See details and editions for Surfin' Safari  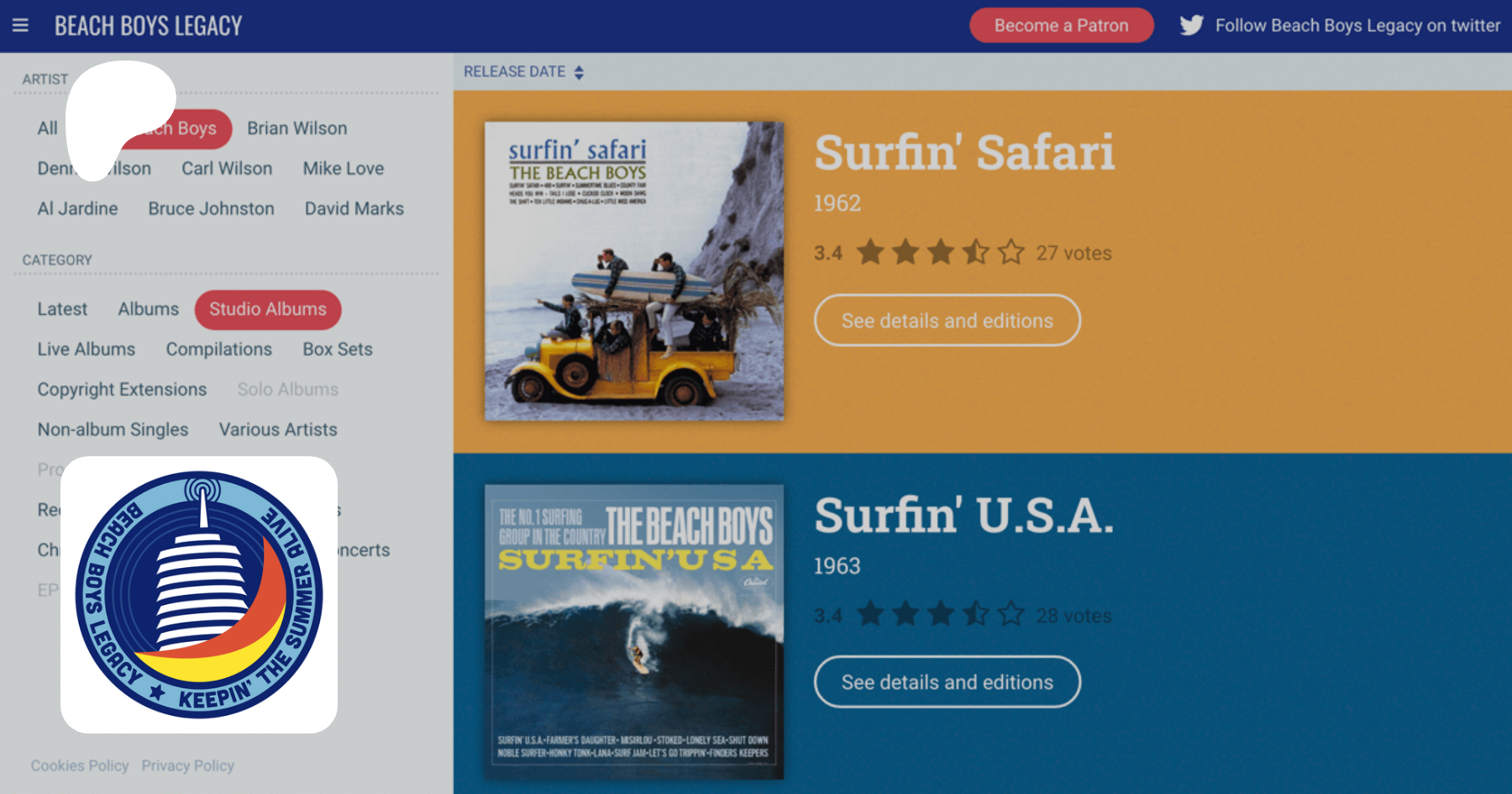pyautogui.click(x=947, y=320)
